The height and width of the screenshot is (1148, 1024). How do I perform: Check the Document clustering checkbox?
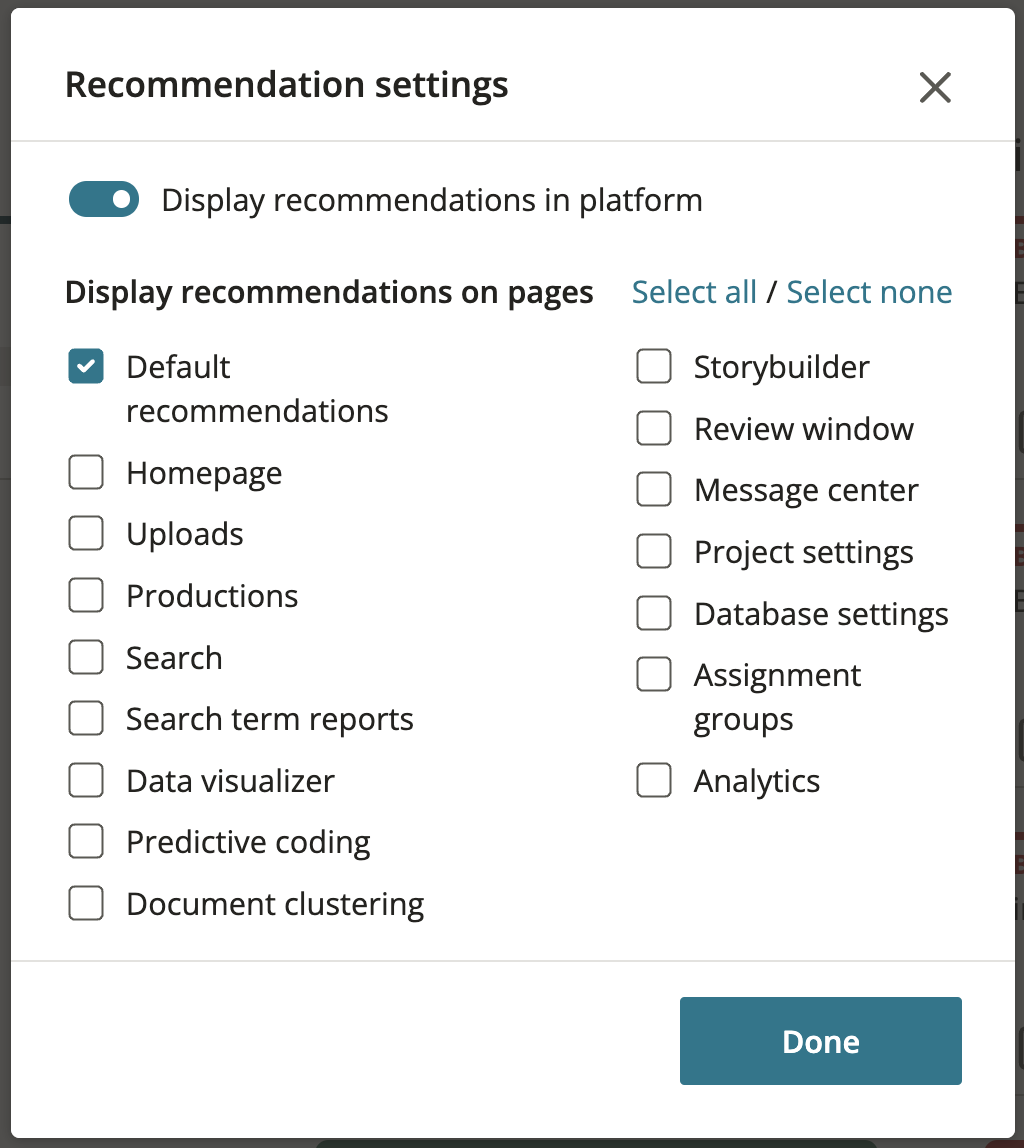86,902
